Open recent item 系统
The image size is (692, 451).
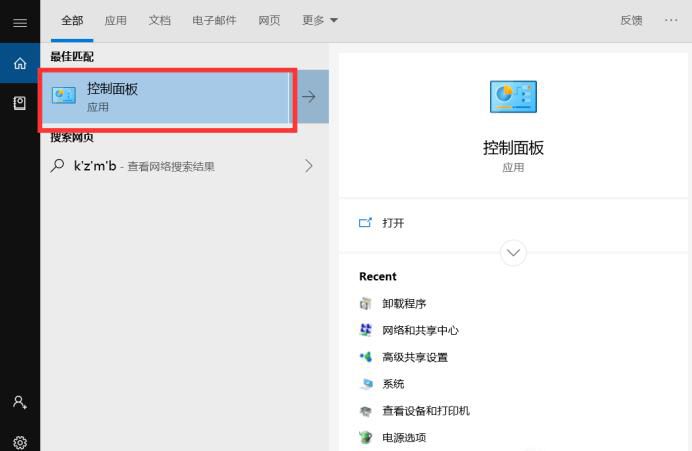tap(393, 384)
